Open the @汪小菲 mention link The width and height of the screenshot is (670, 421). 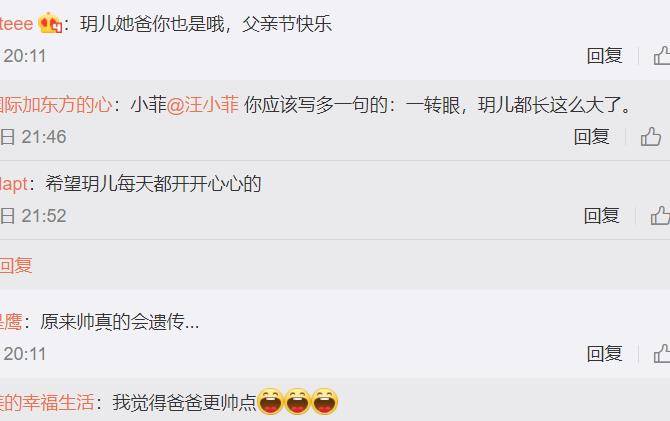[202, 105]
